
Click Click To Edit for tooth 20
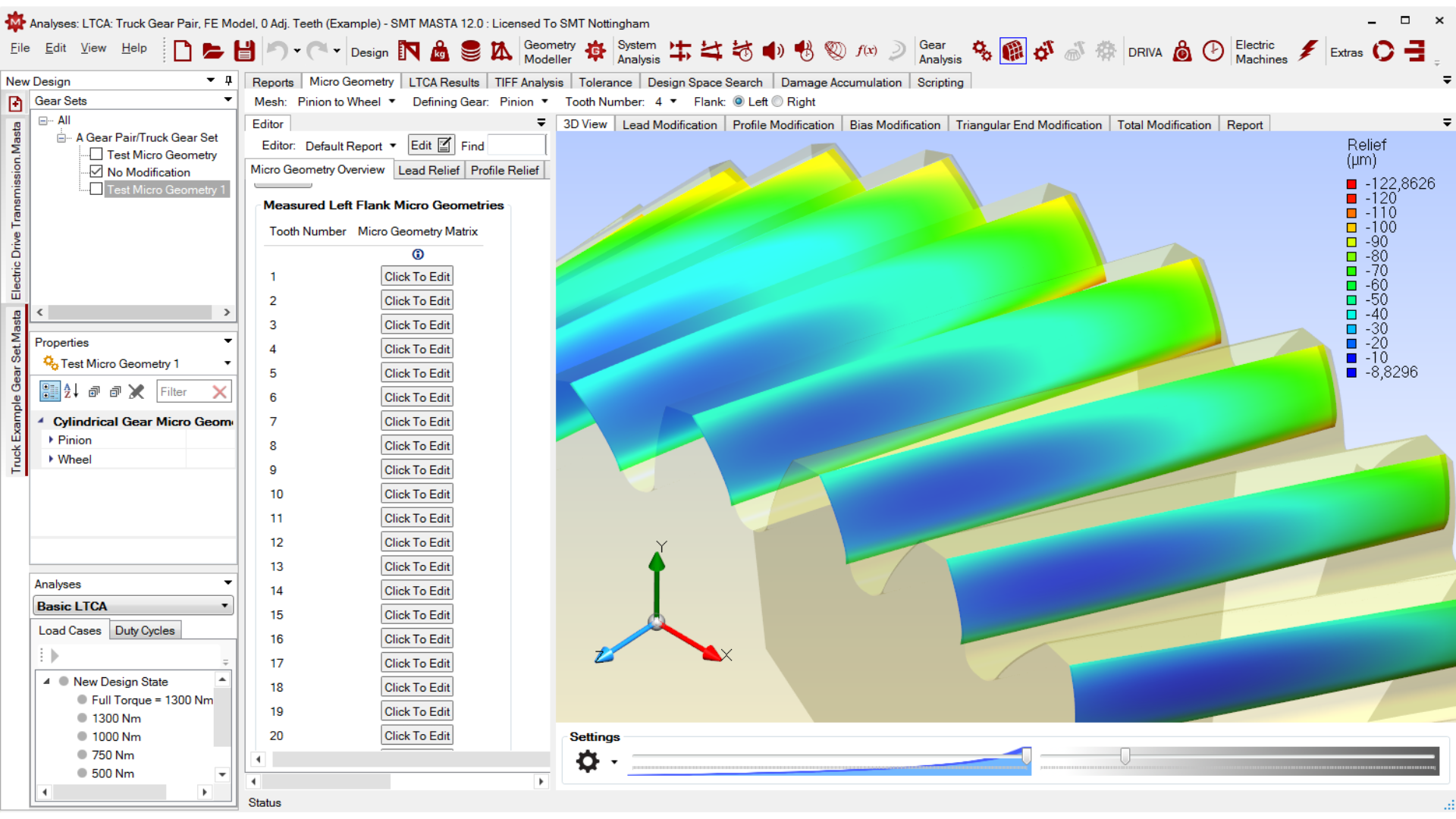[417, 736]
